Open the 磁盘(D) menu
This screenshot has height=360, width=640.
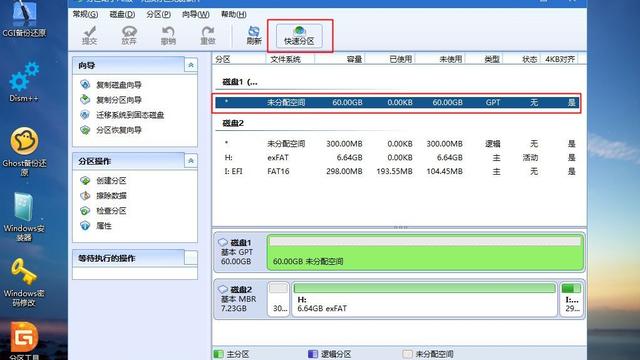tap(122, 14)
